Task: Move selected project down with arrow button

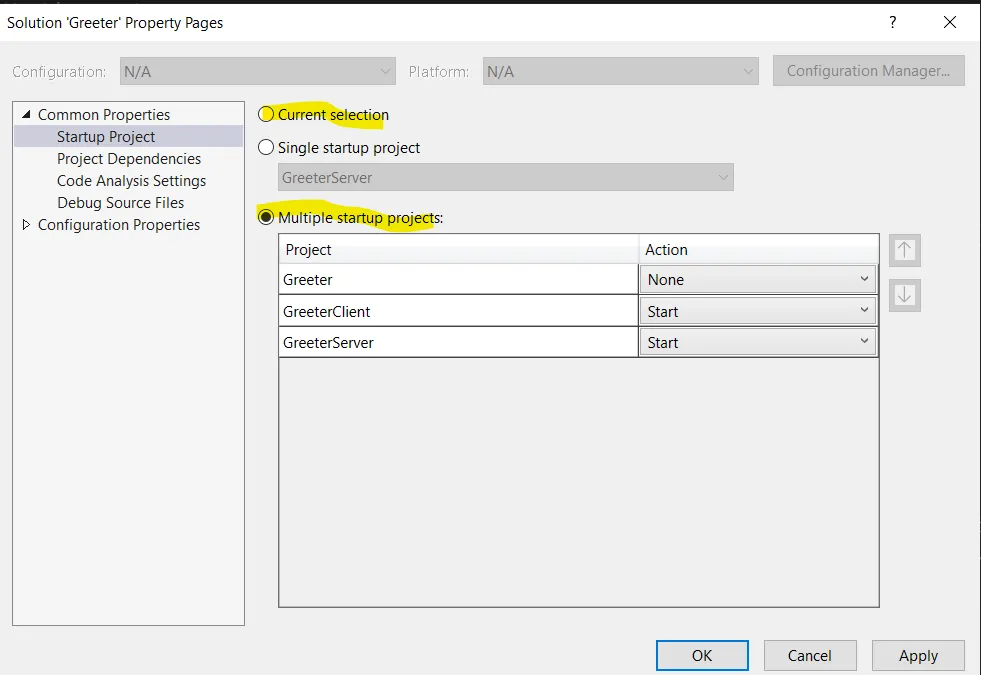Action: pos(904,295)
